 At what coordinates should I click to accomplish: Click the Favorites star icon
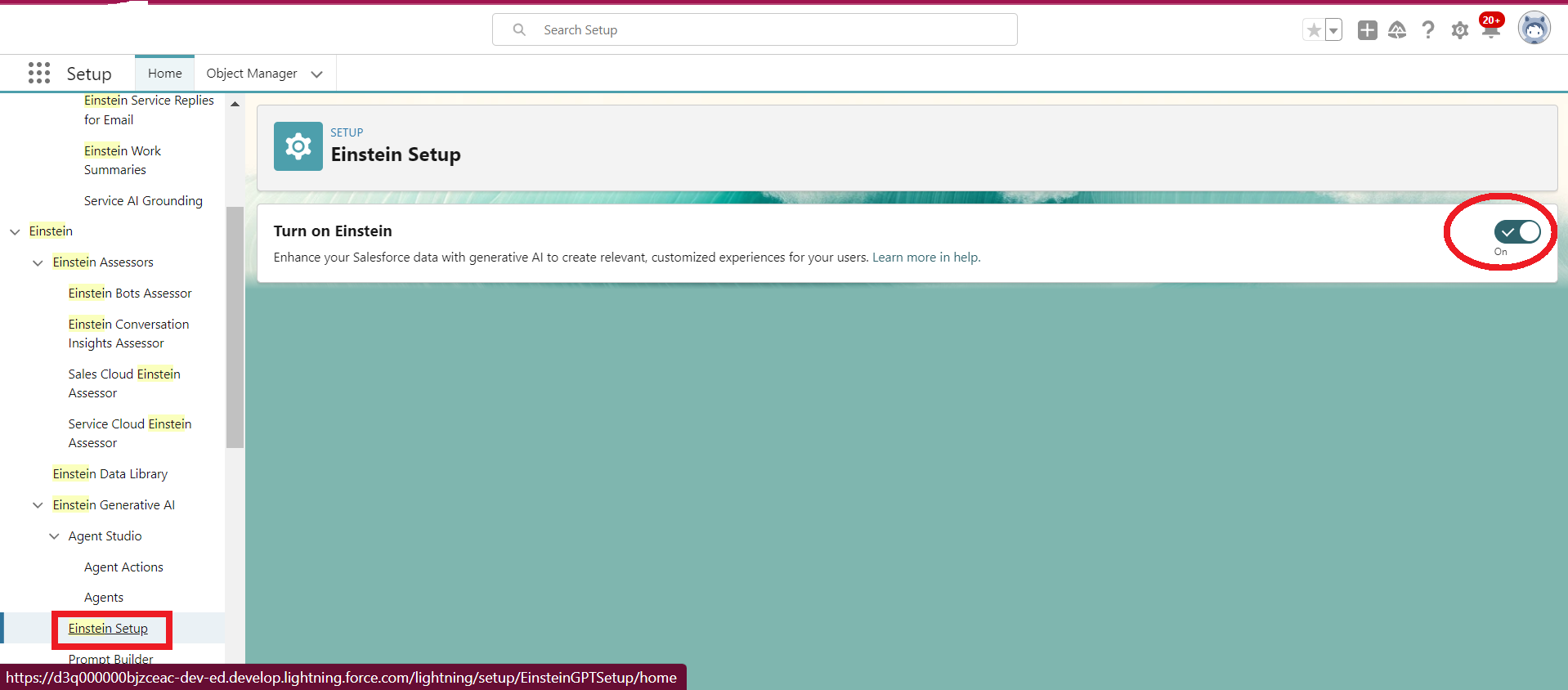[x=1314, y=30]
